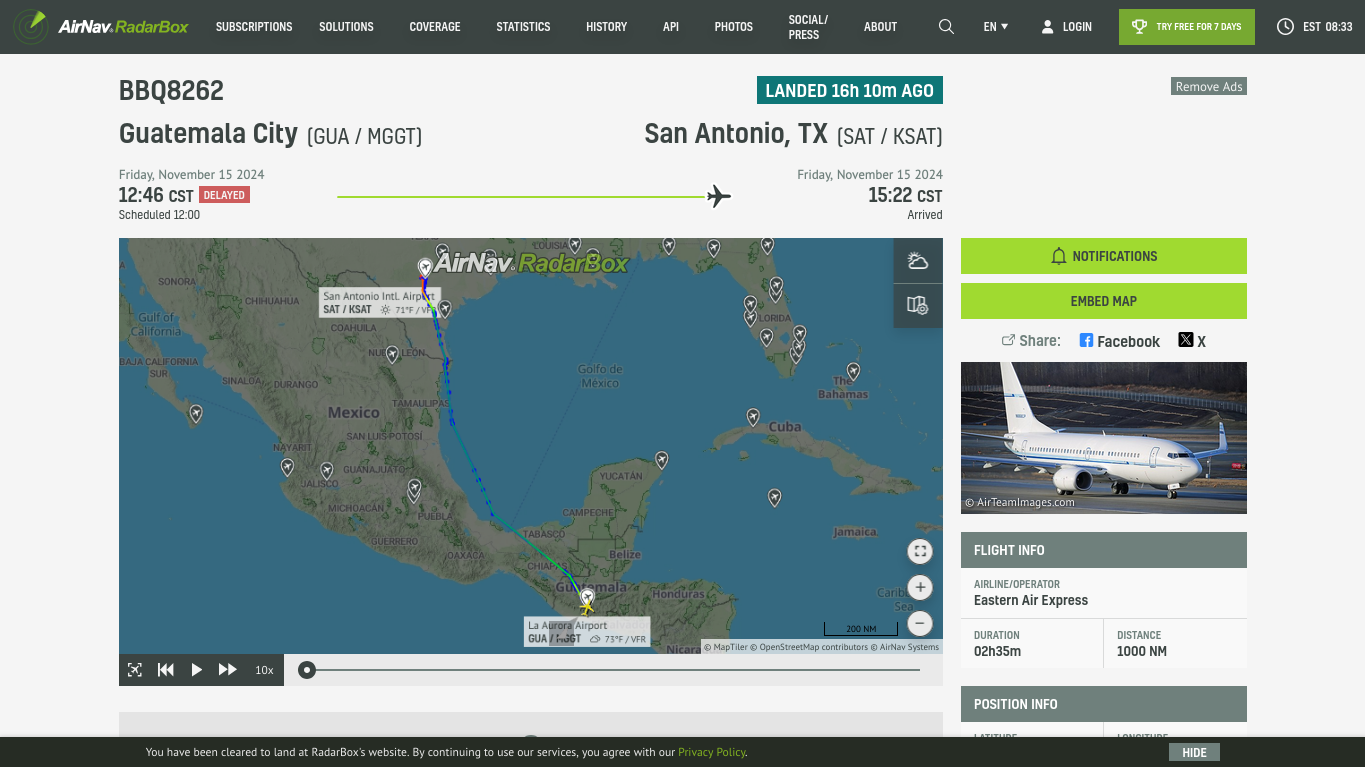Share flight on Facebook
The image size is (1365, 767).
[1119, 341]
